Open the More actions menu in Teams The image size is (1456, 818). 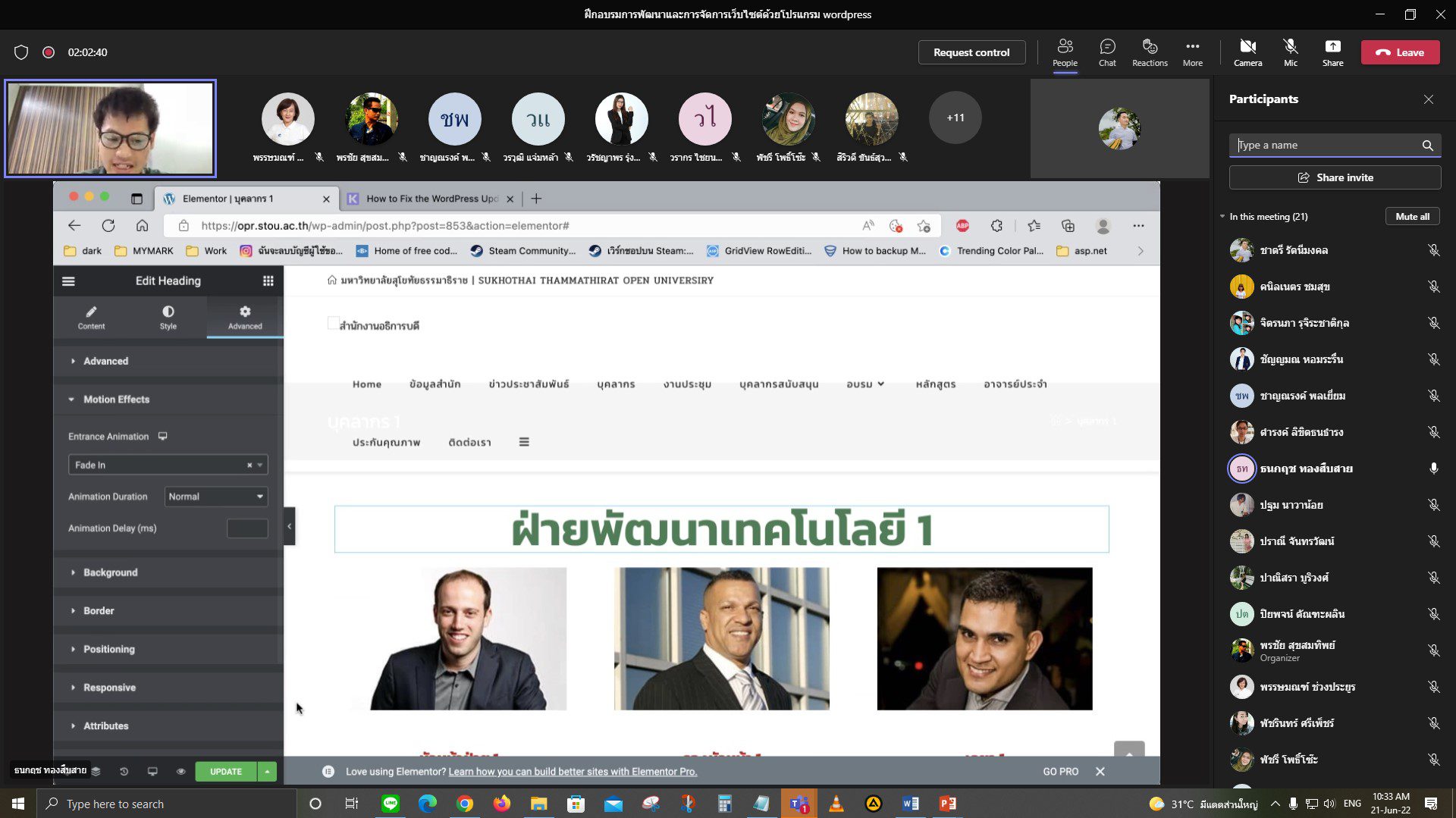pos(1192,52)
